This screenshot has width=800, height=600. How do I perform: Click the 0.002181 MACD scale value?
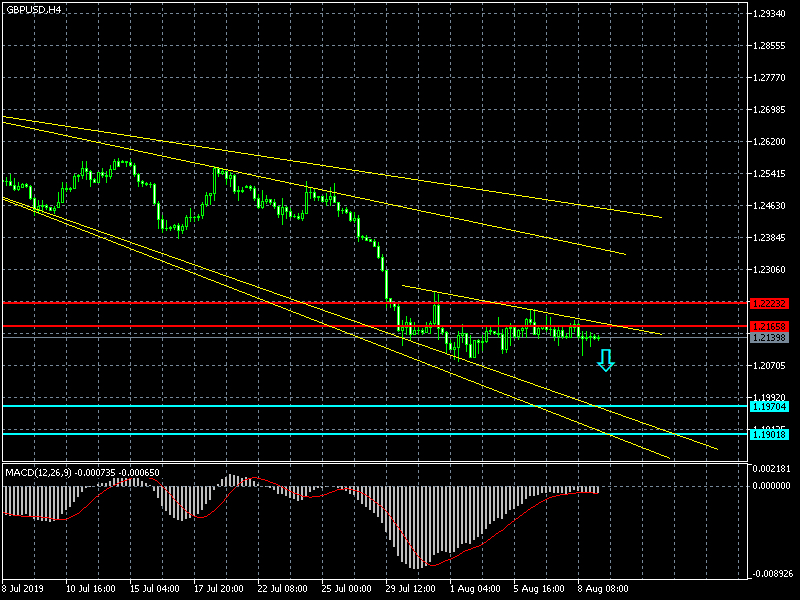coord(771,468)
